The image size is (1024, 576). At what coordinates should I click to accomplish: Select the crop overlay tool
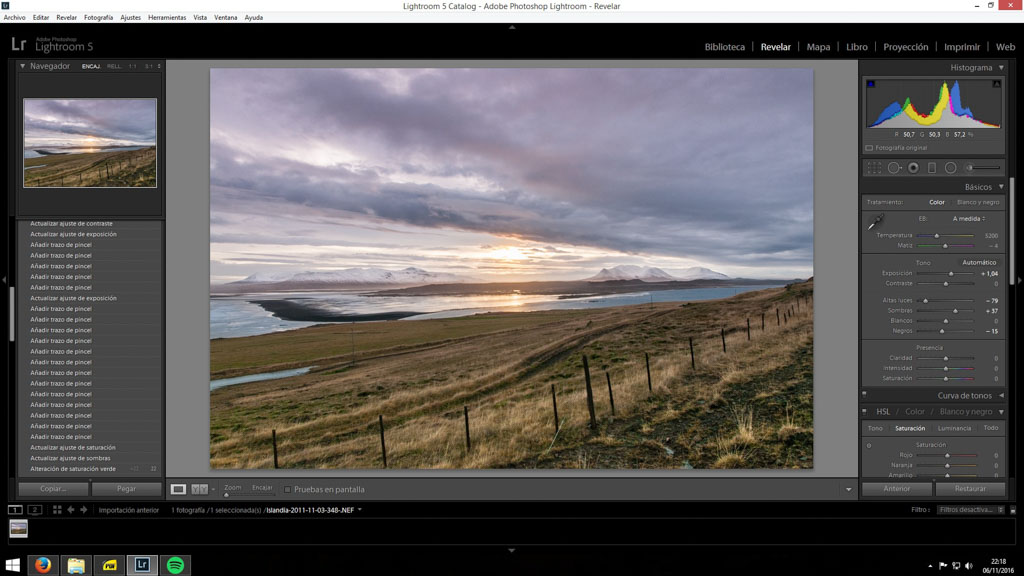coord(874,168)
